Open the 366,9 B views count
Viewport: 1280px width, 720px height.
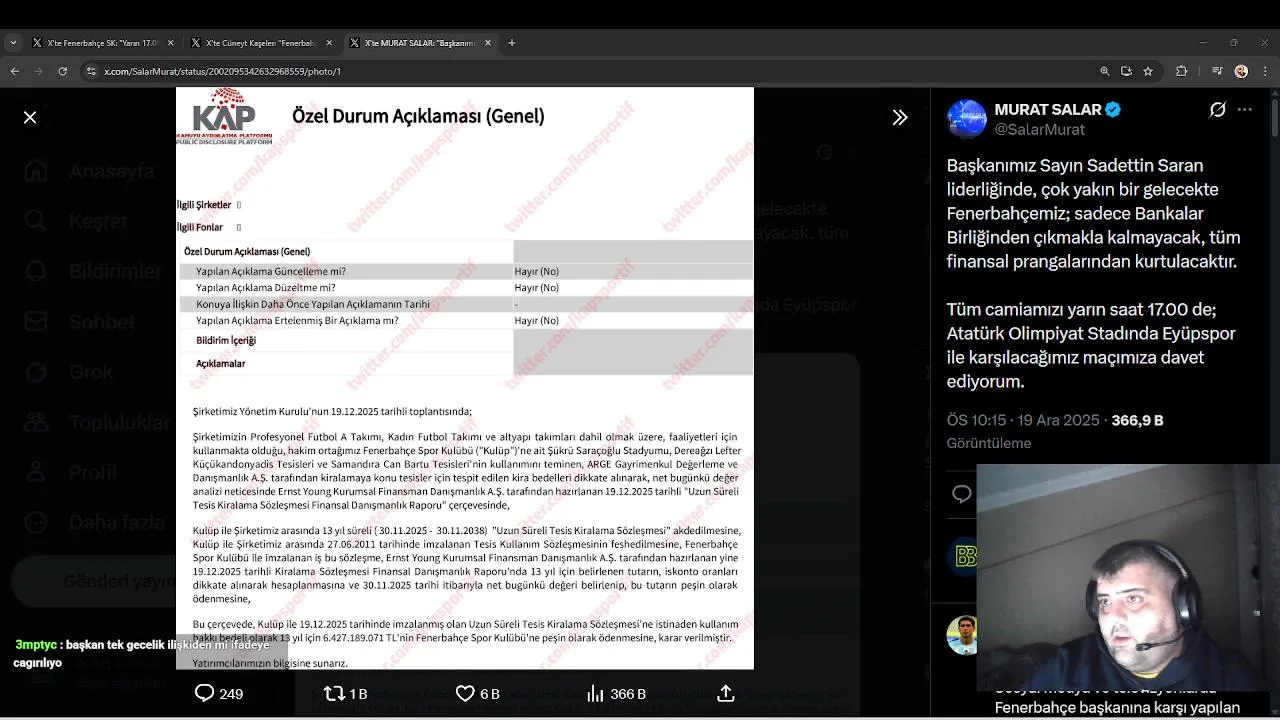(1137, 420)
